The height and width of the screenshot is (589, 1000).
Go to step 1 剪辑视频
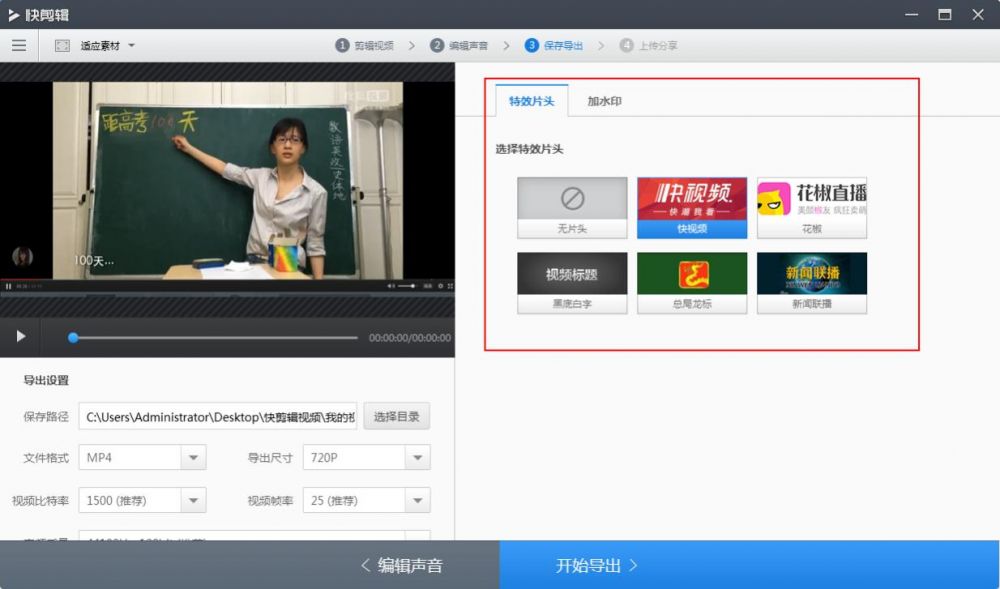coord(365,45)
